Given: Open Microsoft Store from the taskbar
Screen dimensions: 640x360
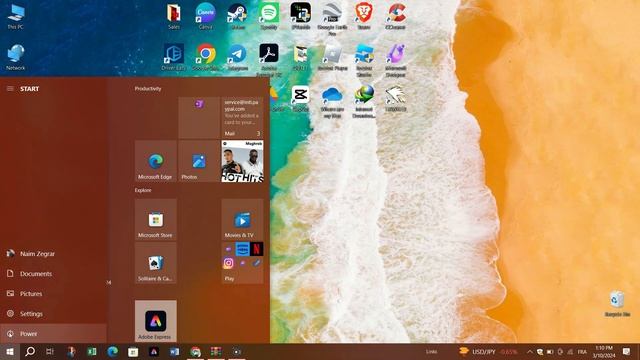Looking at the screenshot, I should [133, 351].
